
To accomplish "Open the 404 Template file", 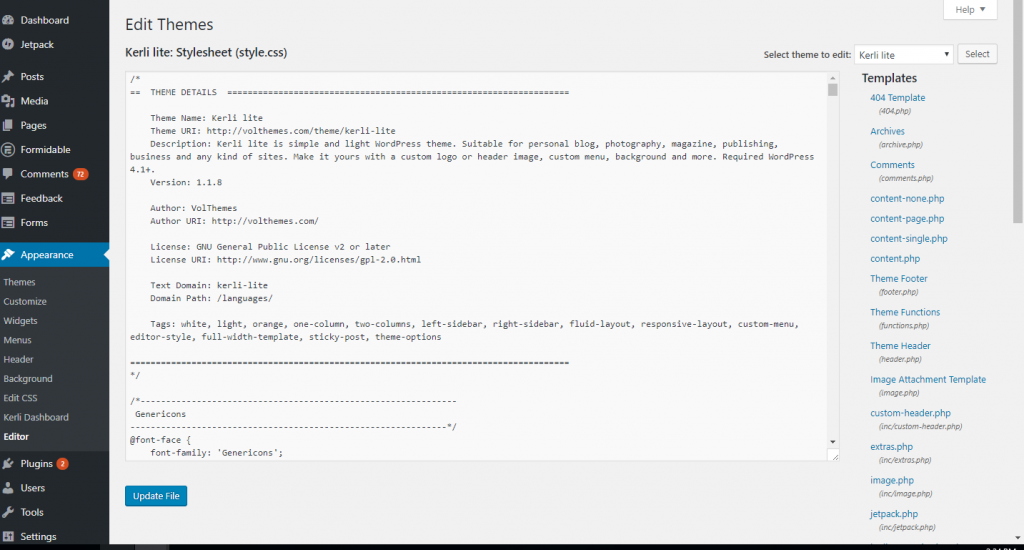I will (897, 97).
